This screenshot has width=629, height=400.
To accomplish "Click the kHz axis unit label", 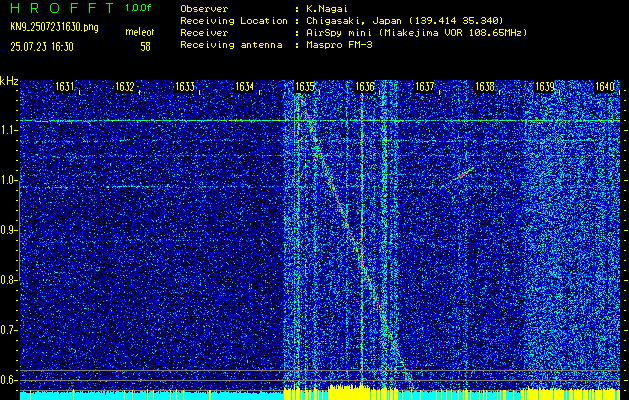I will tap(9, 81).
